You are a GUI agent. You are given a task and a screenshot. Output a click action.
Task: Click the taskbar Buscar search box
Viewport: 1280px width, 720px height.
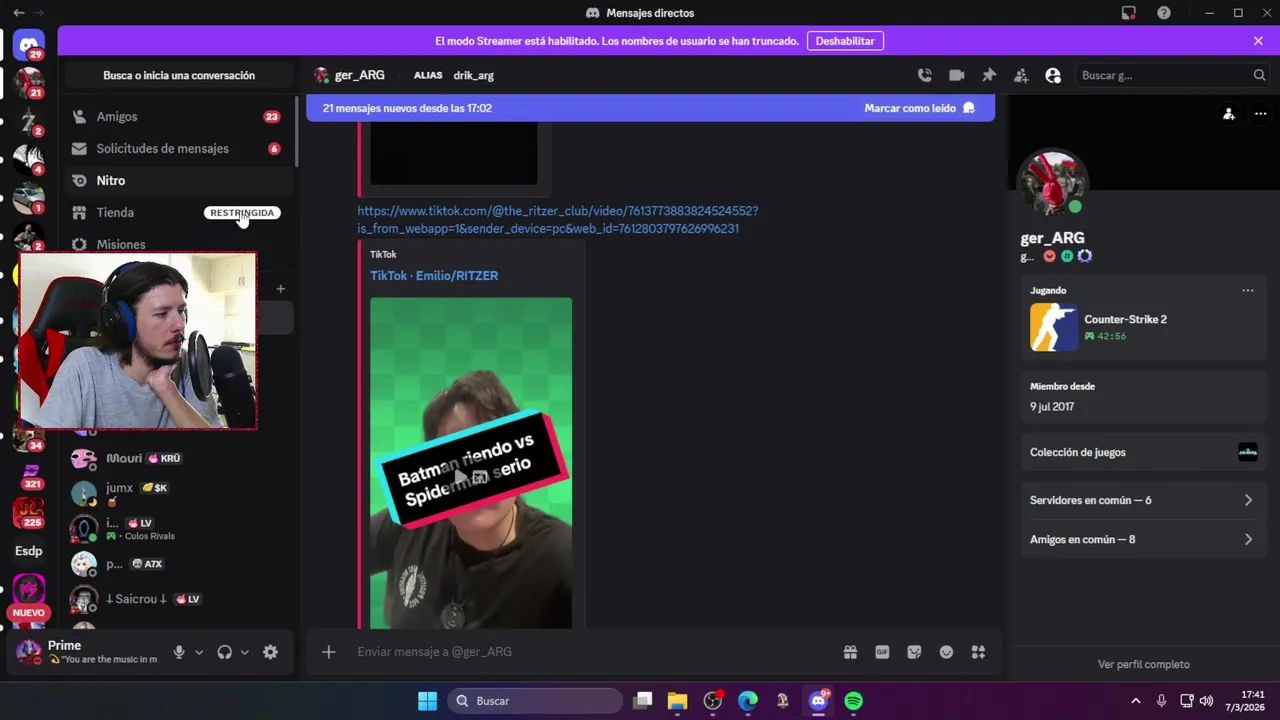[x=535, y=701]
